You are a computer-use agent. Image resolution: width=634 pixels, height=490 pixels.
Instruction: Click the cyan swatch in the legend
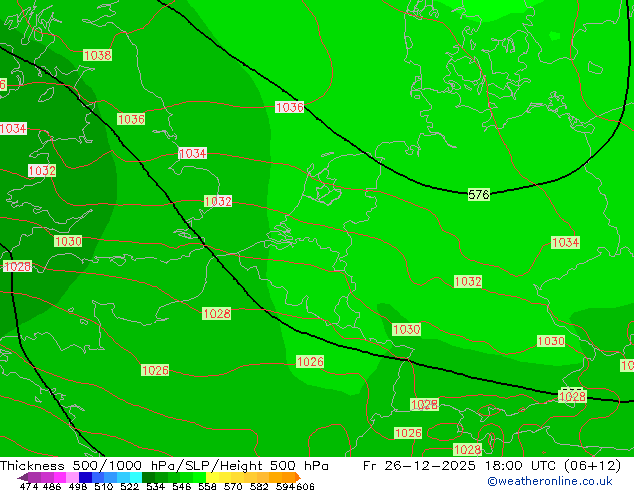pyautogui.click(x=136, y=477)
